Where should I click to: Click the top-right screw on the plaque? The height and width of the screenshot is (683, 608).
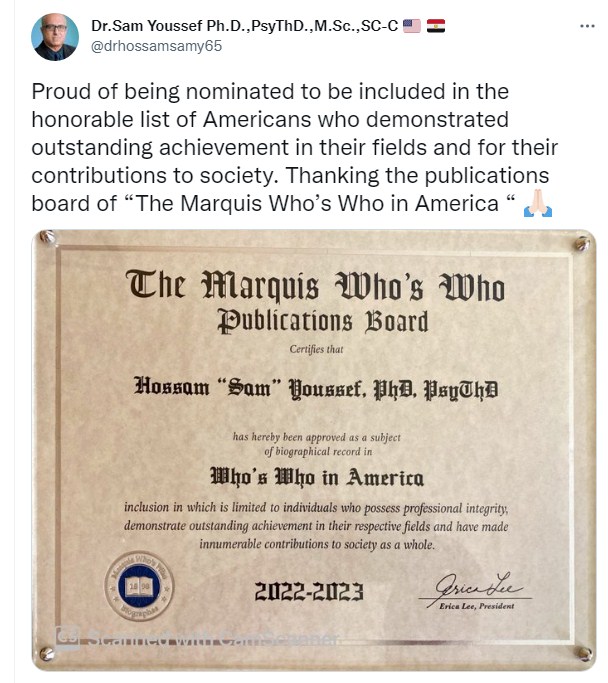click(581, 244)
